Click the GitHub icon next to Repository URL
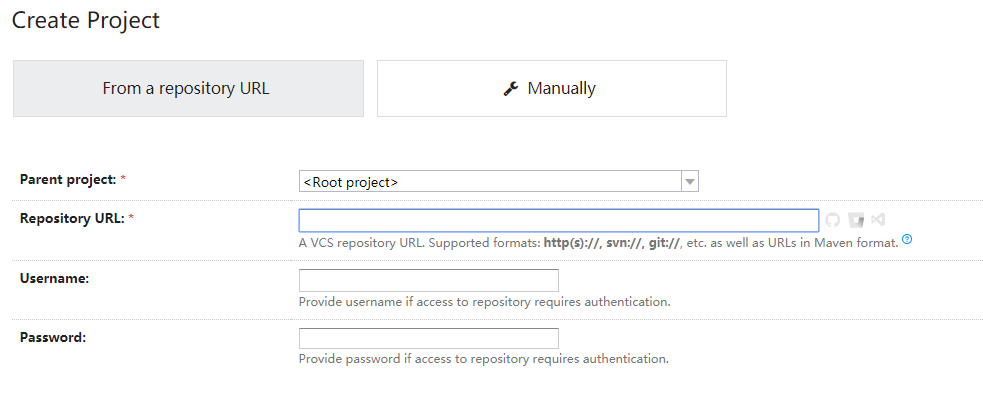 pyautogui.click(x=832, y=220)
